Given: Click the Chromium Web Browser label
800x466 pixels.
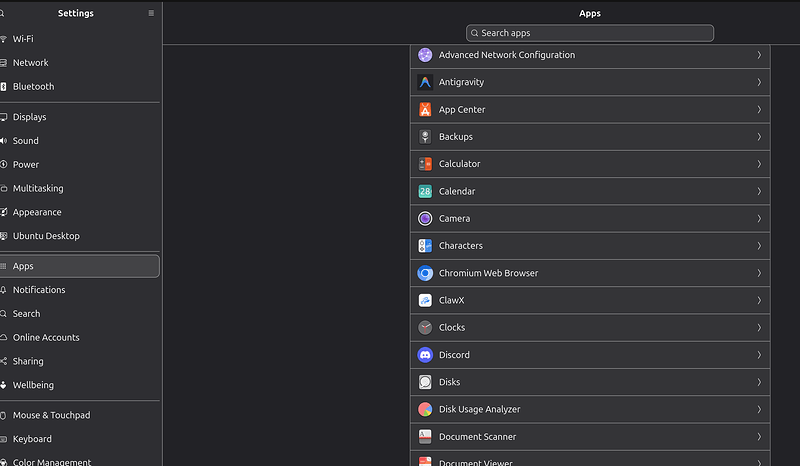Looking at the screenshot, I should point(488,273).
